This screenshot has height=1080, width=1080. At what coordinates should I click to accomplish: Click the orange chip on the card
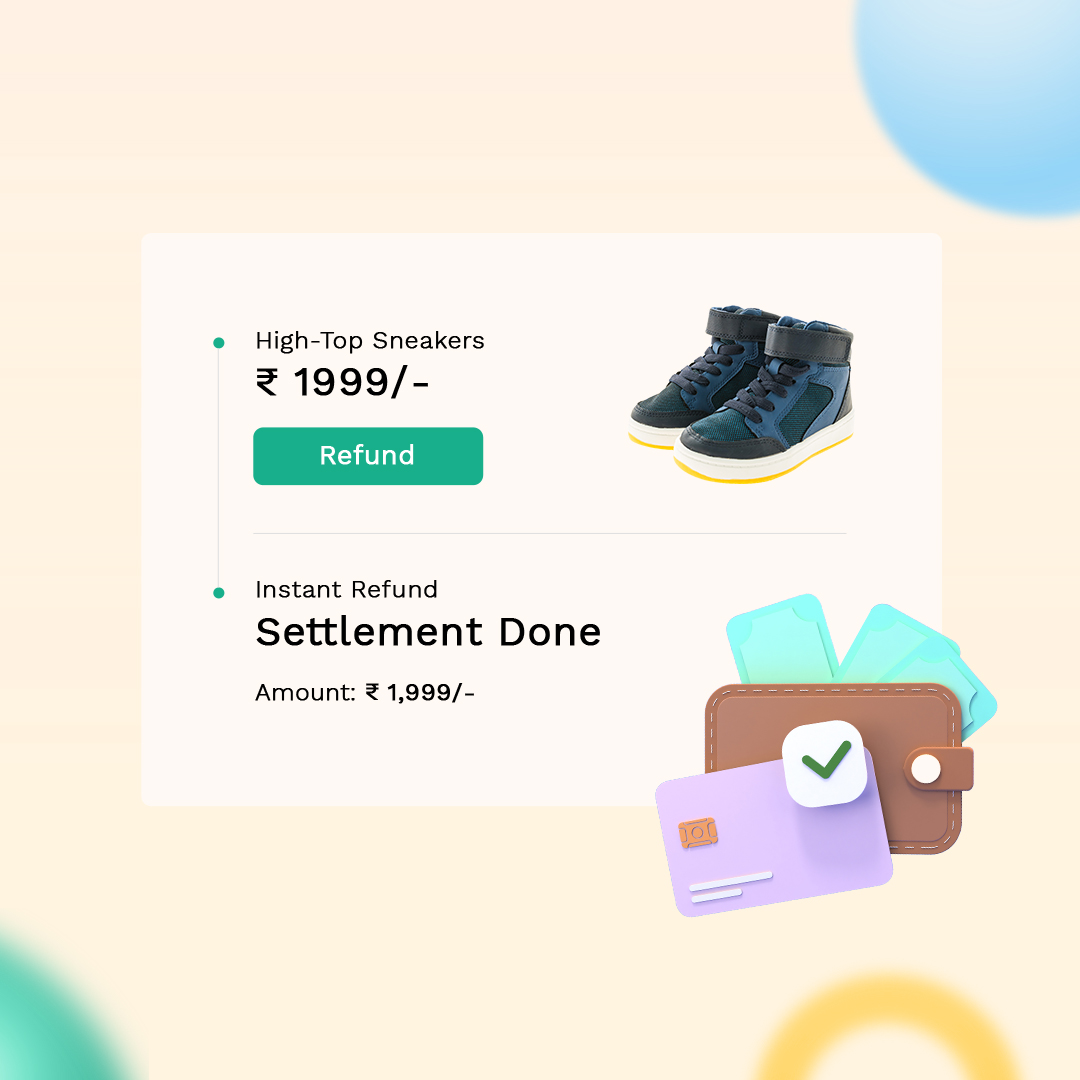tap(698, 833)
